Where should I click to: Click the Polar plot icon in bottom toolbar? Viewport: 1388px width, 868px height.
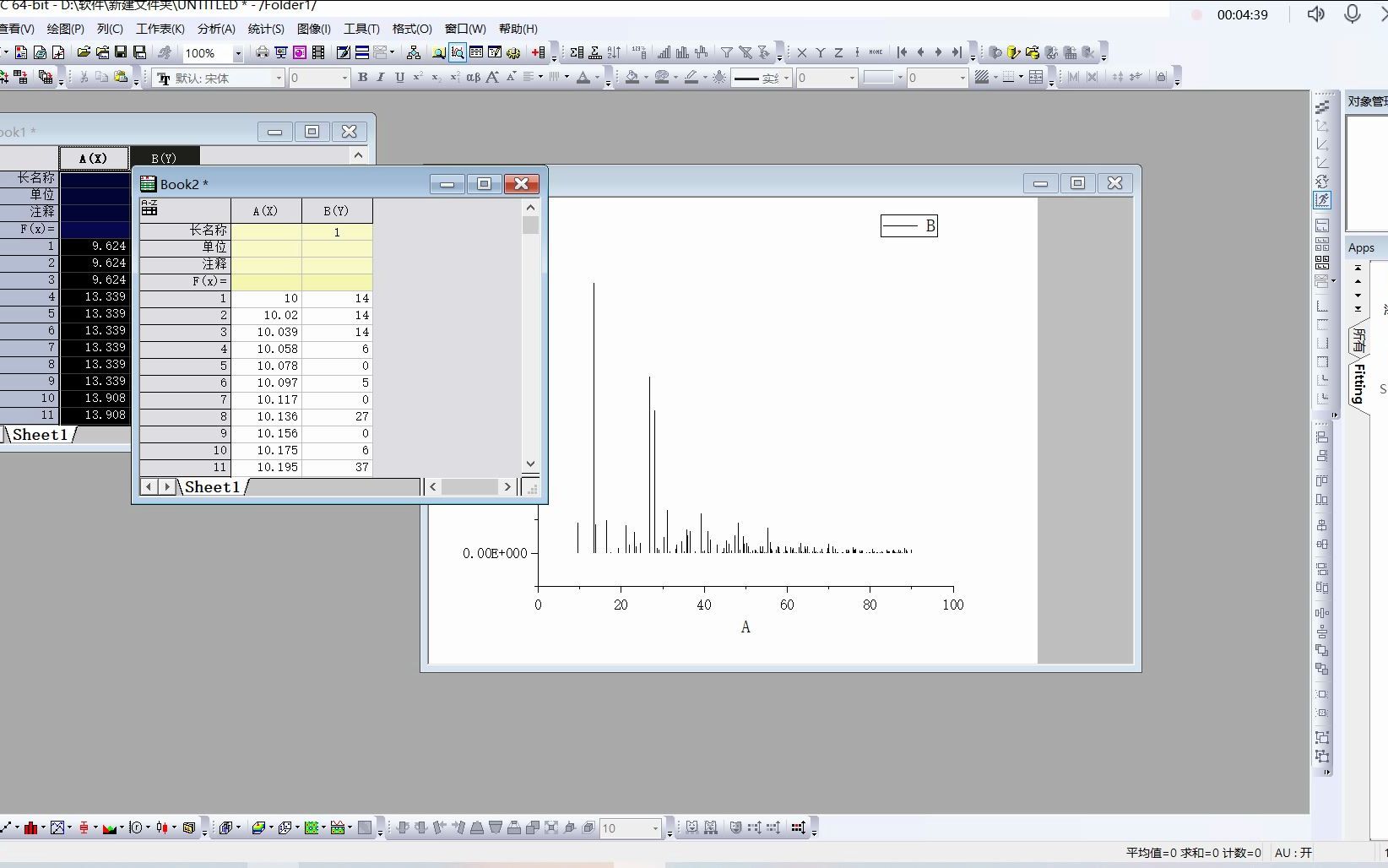pos(136,828)
